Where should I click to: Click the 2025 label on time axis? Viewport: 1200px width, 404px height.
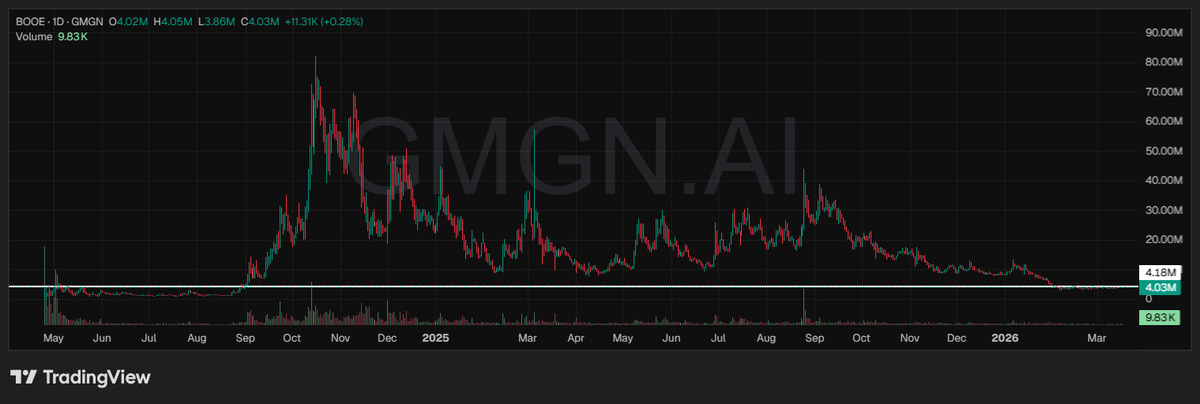pos(436,339)
